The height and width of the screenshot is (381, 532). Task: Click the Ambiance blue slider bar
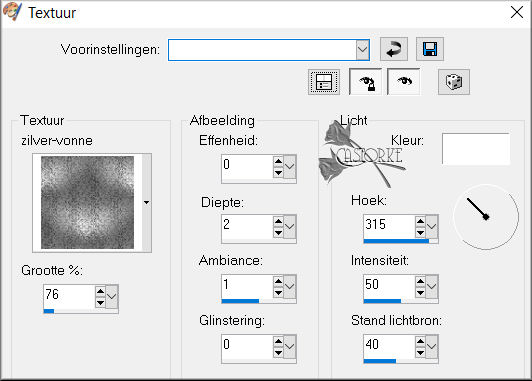pos(240,301)
